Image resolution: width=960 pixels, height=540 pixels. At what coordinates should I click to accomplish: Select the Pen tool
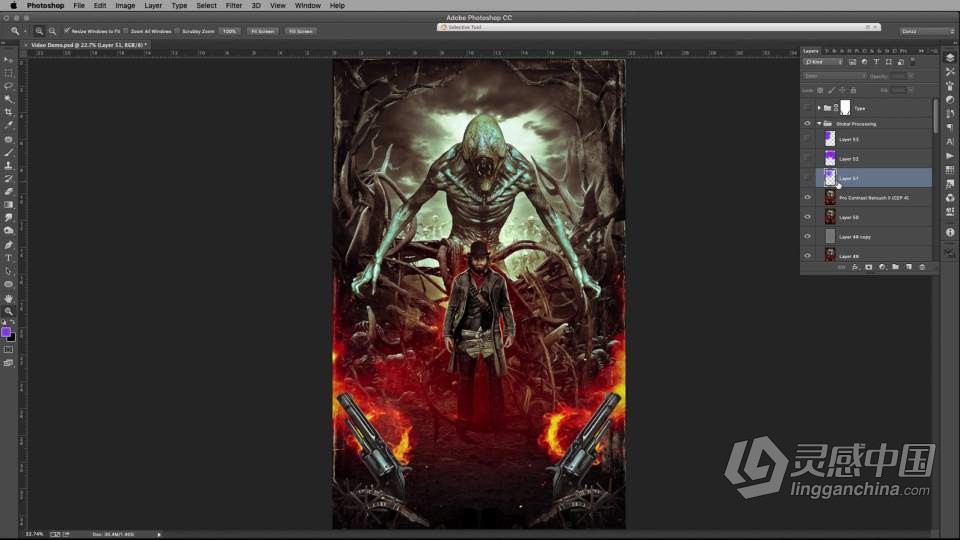(9, 245)
